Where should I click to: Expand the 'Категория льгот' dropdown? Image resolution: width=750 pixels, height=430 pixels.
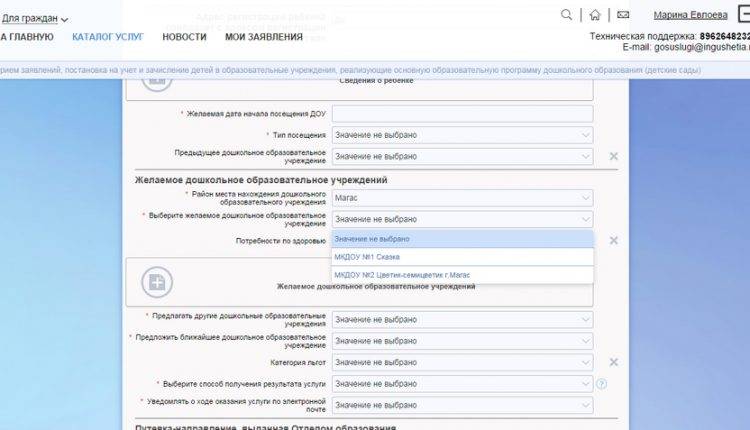tap(462, 362)
